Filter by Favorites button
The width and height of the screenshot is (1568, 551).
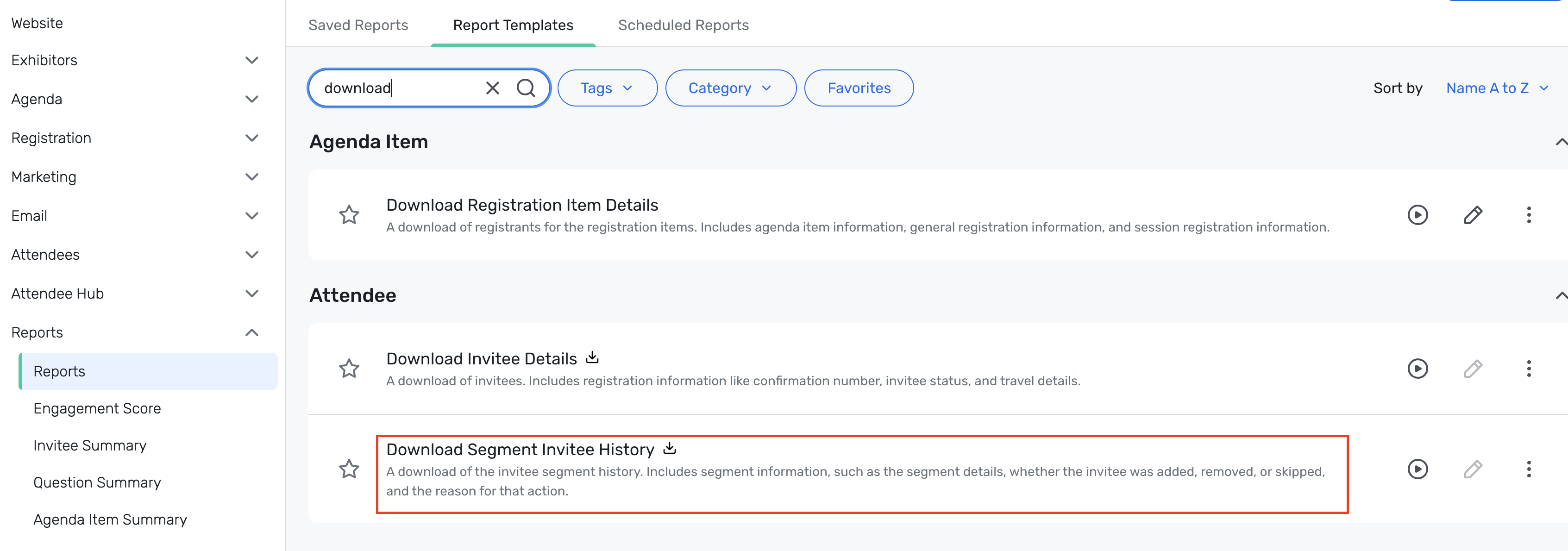(858, 88)
